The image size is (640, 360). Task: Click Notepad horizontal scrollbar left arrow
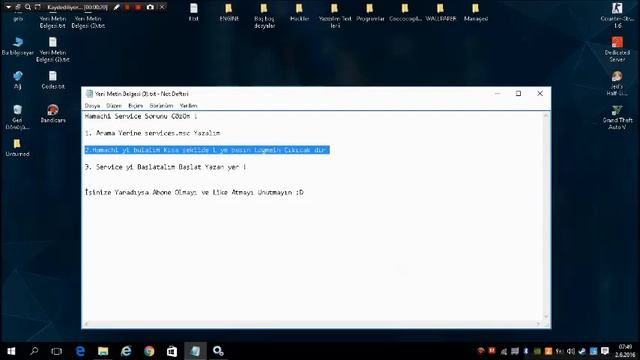(x=86, y=324)
